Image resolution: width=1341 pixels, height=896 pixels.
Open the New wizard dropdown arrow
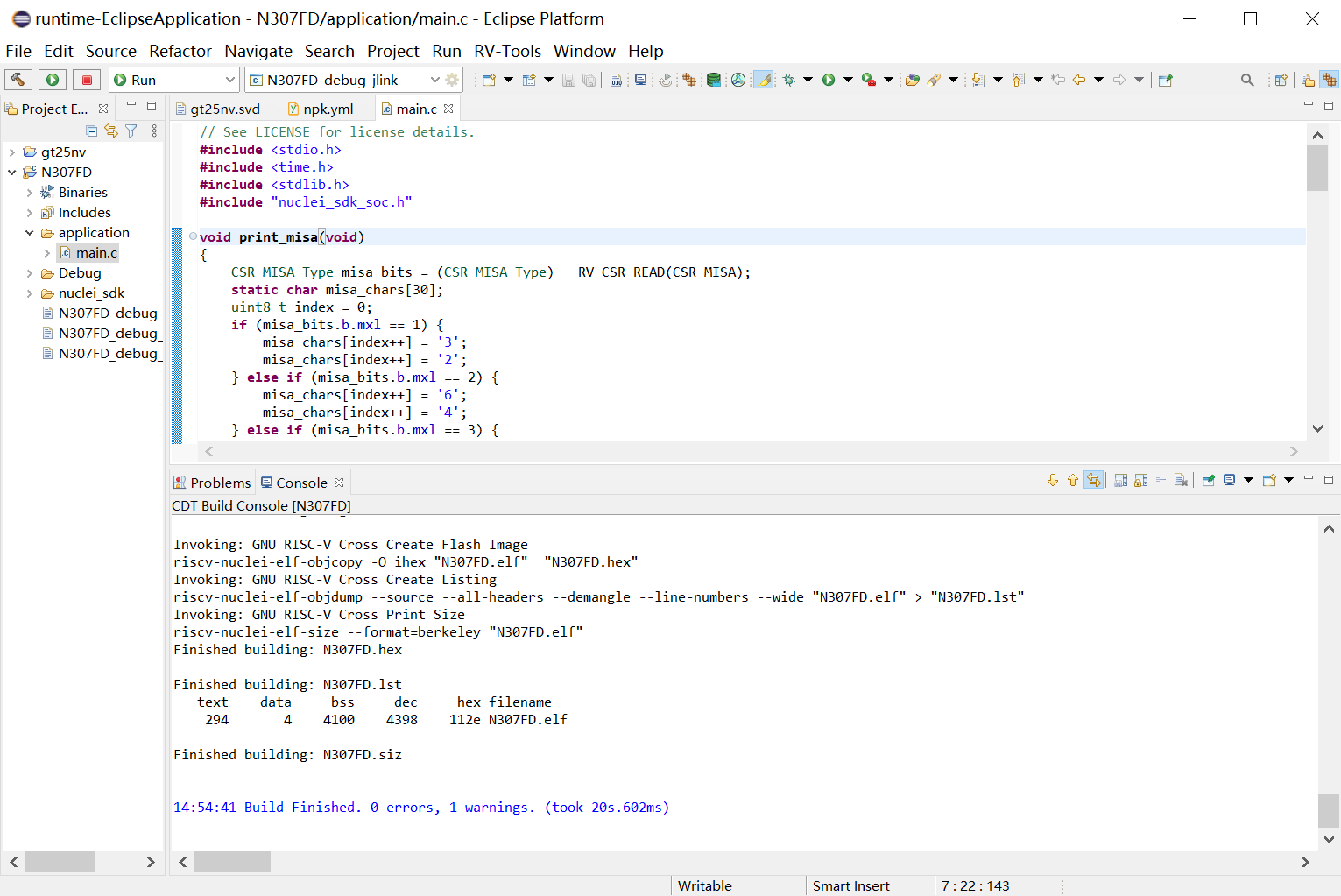pyautogui.click(x=508, y=80)
